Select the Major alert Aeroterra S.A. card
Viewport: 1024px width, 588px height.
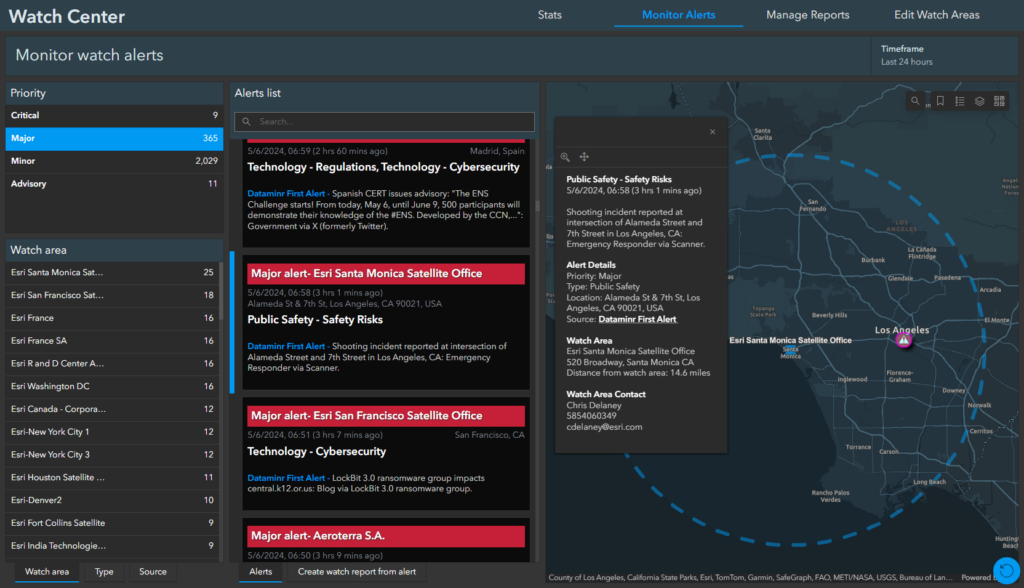tap(386, 541)
